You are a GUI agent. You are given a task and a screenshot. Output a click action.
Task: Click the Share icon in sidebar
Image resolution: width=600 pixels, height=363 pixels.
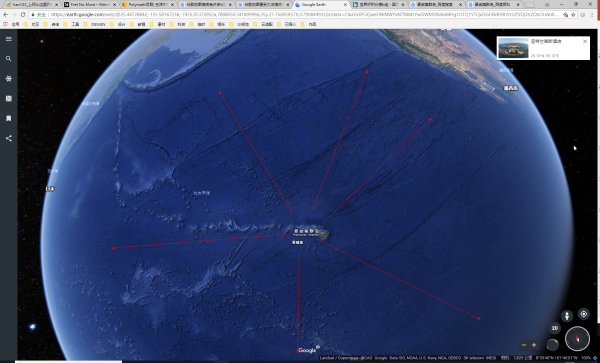pyautogui.click(x=8, y=138)
